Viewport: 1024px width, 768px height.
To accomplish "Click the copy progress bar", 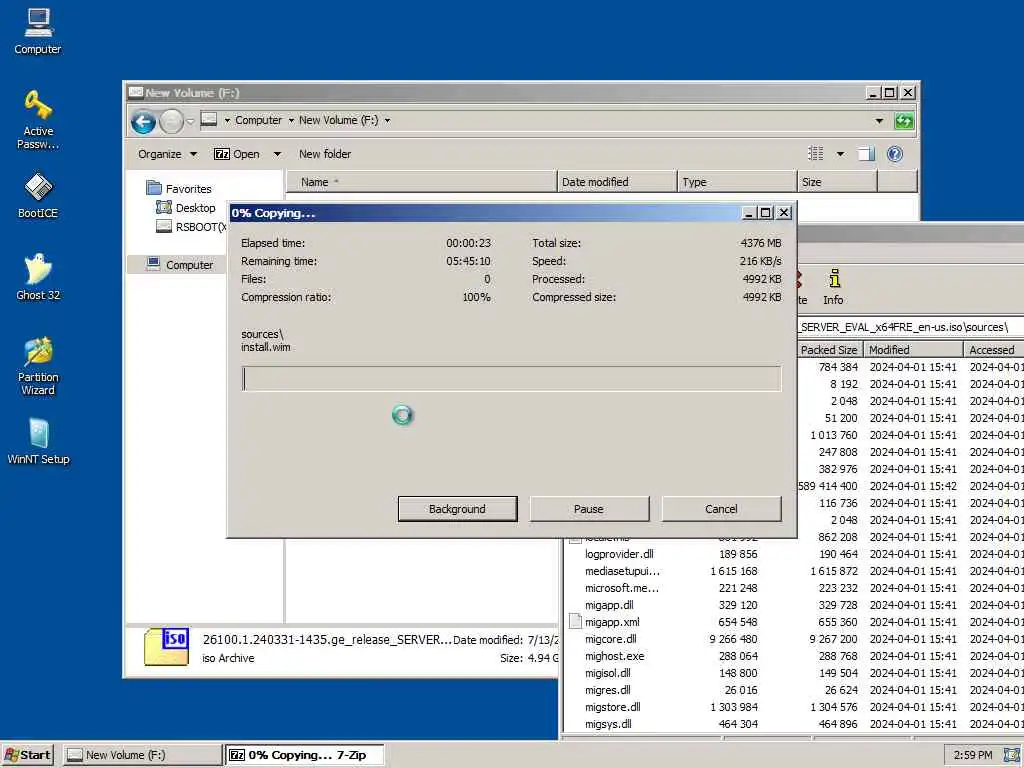I will pos(511,379).
